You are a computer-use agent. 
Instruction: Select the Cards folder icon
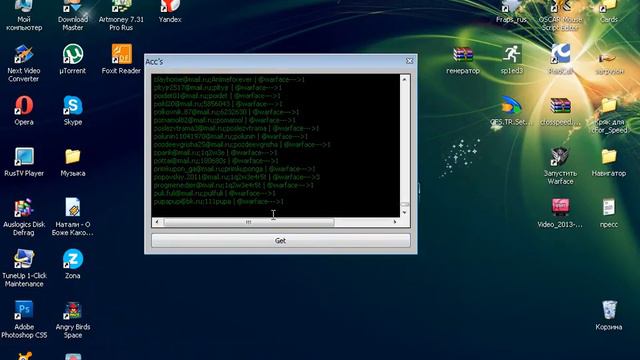tap(609, 11)
